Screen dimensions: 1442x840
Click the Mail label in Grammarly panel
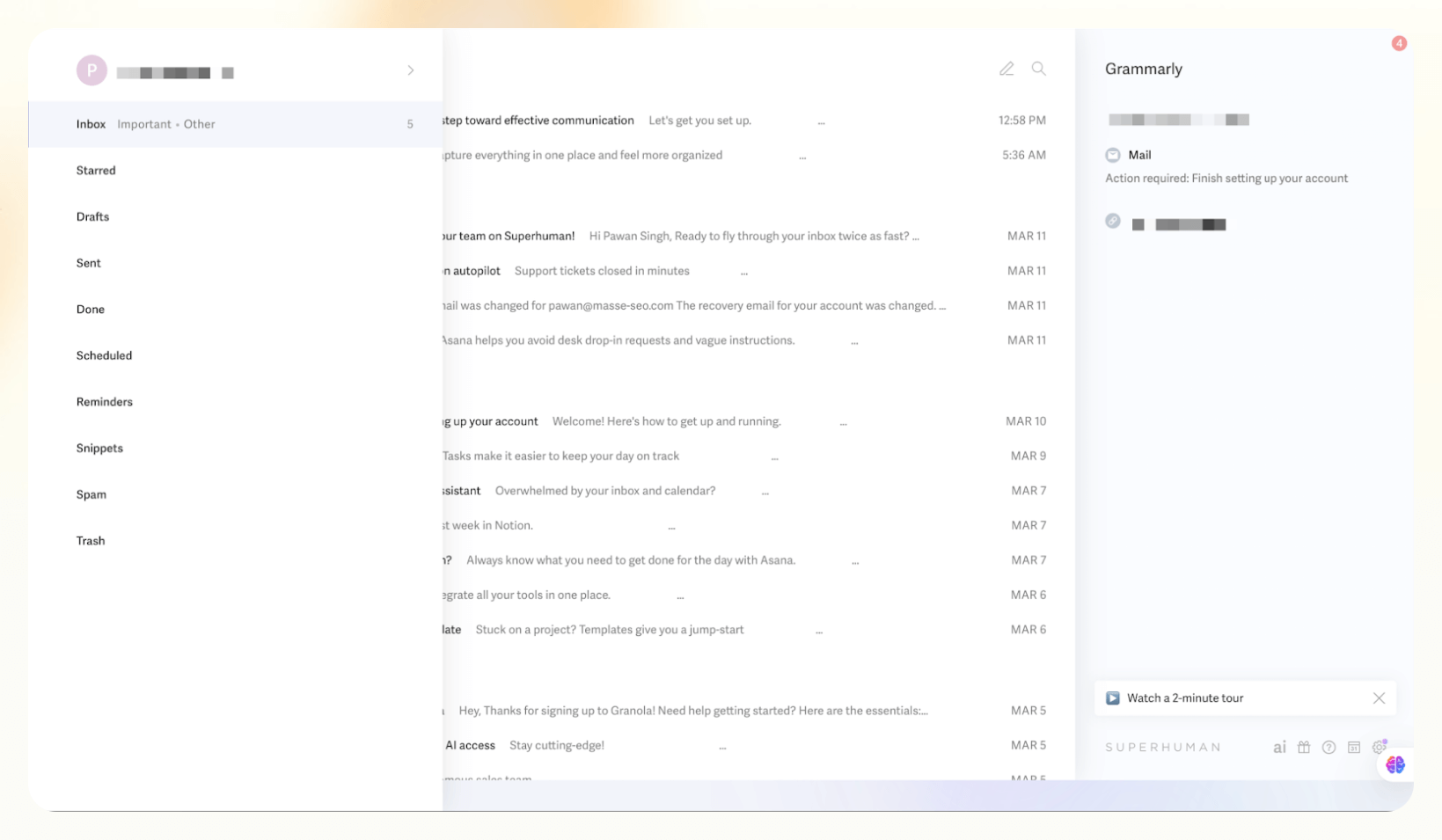point(1139,155)
